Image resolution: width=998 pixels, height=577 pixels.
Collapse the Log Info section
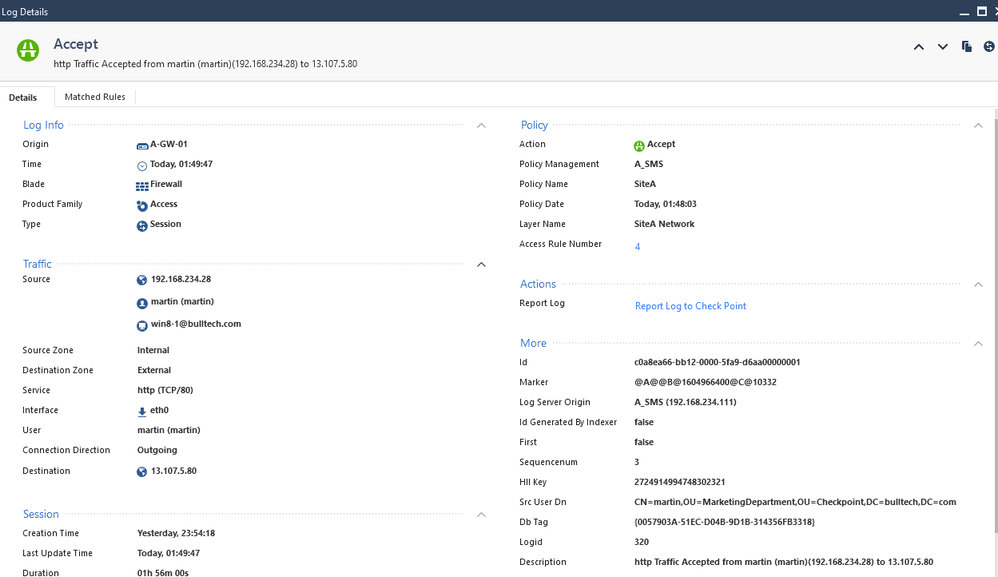tap(481, 126)
